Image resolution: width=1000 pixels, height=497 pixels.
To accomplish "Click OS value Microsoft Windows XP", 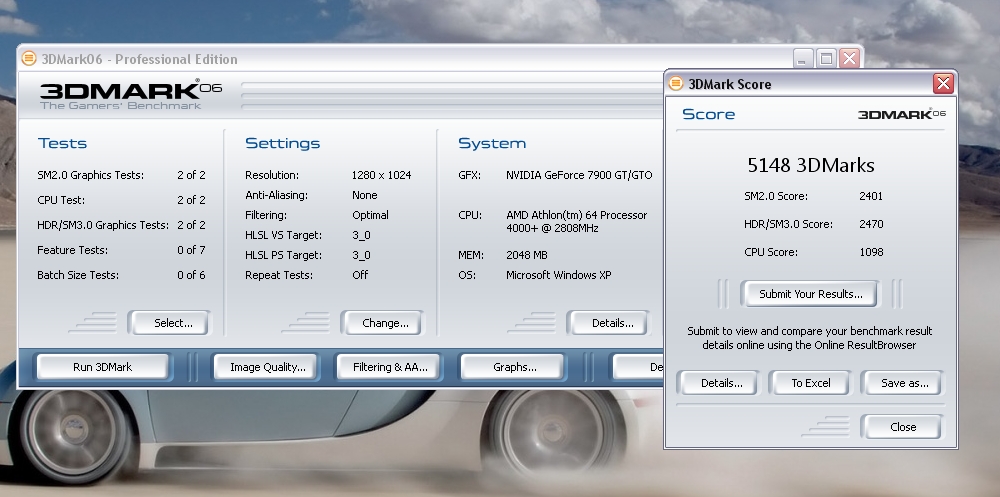I will point(558,275).
